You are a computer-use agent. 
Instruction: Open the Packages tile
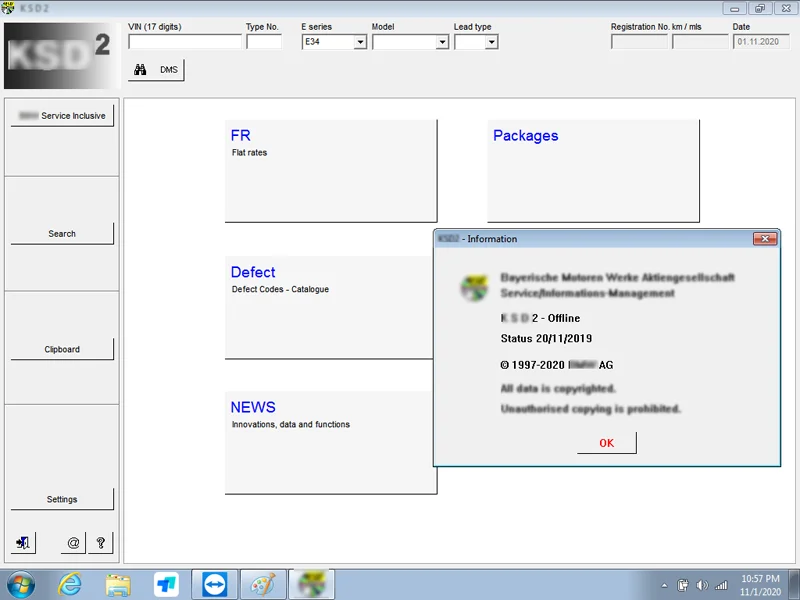tap(593, 171)
